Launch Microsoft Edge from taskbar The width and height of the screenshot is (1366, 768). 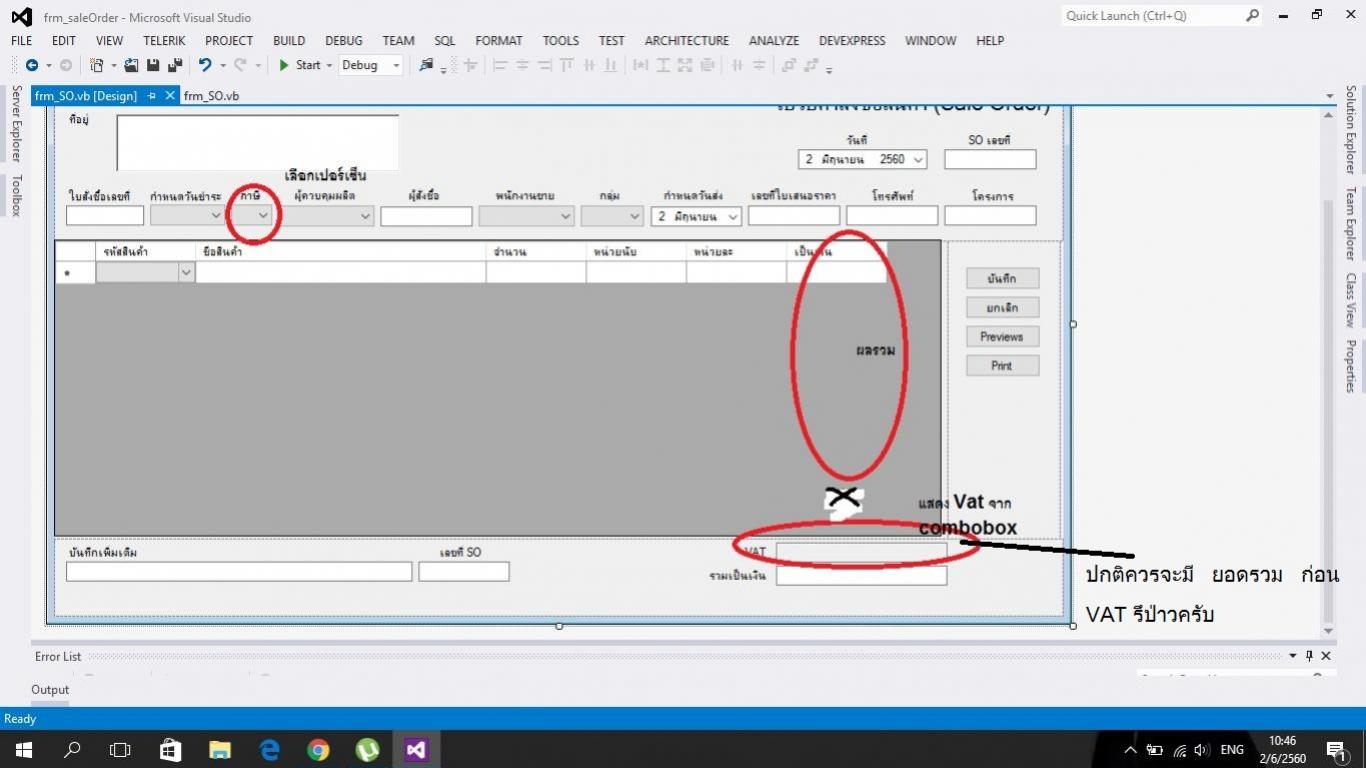click(269, 749)
